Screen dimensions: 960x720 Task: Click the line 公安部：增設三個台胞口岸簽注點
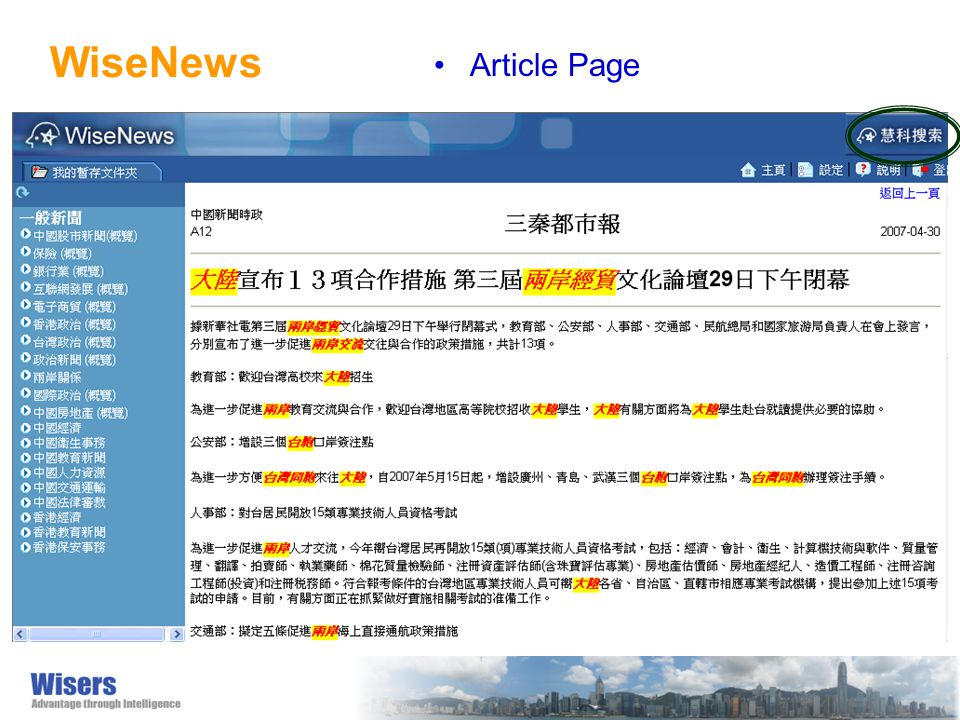tap(282, 442)
